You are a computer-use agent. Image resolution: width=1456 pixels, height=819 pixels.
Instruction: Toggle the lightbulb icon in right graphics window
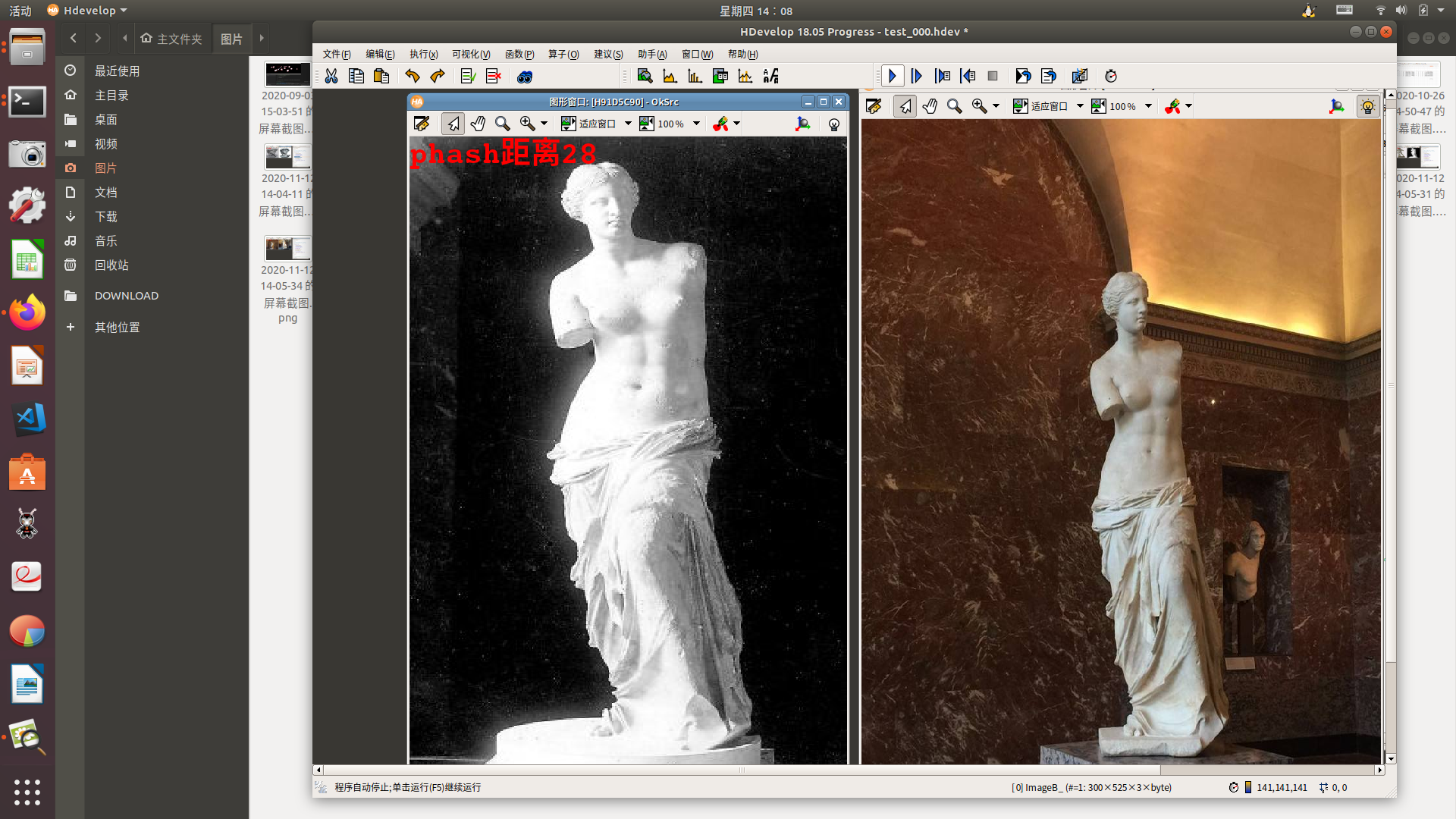point(1367,107)
